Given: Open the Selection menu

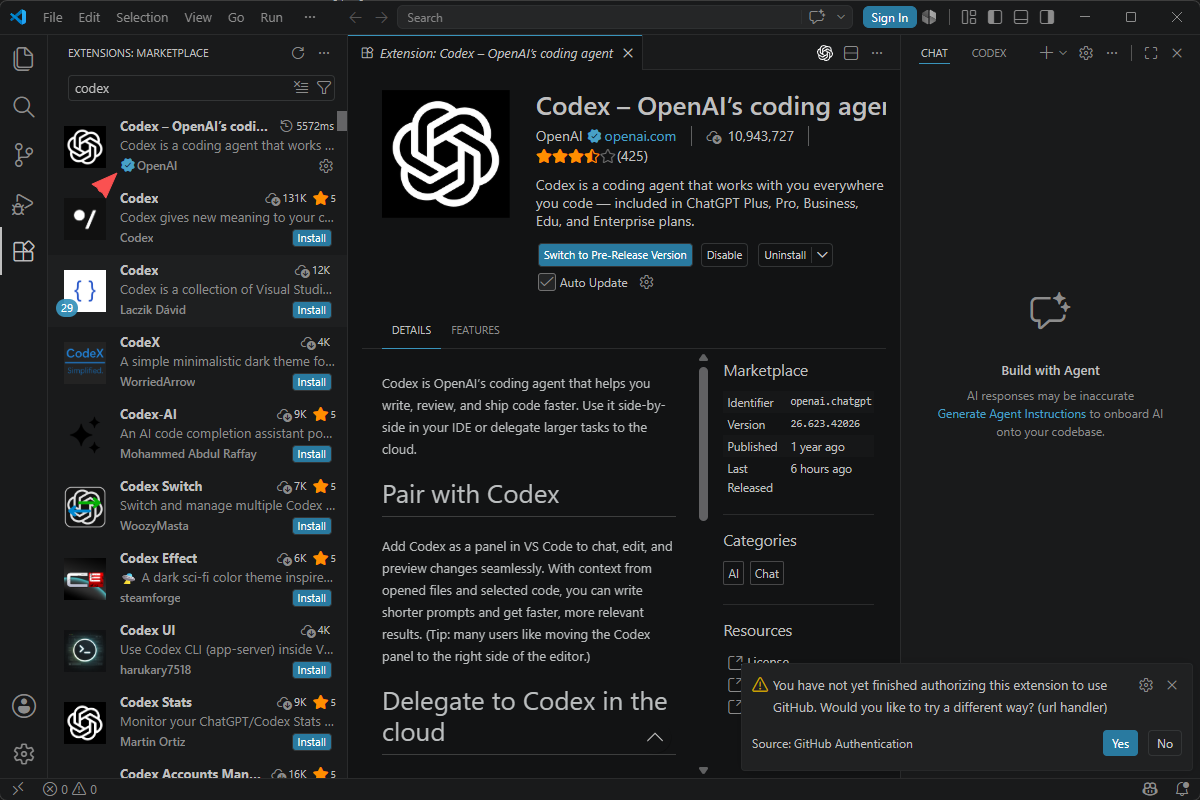Looking at the screenshot, I should [142, 18].
